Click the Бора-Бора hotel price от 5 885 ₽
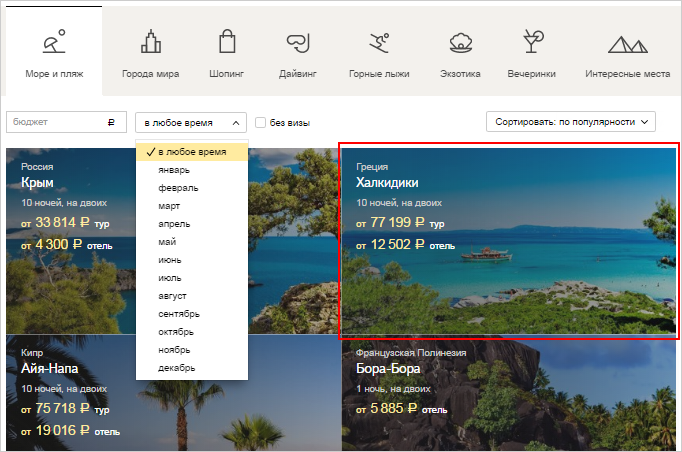The height and width of the screenshot is (452, 682). 401,409
